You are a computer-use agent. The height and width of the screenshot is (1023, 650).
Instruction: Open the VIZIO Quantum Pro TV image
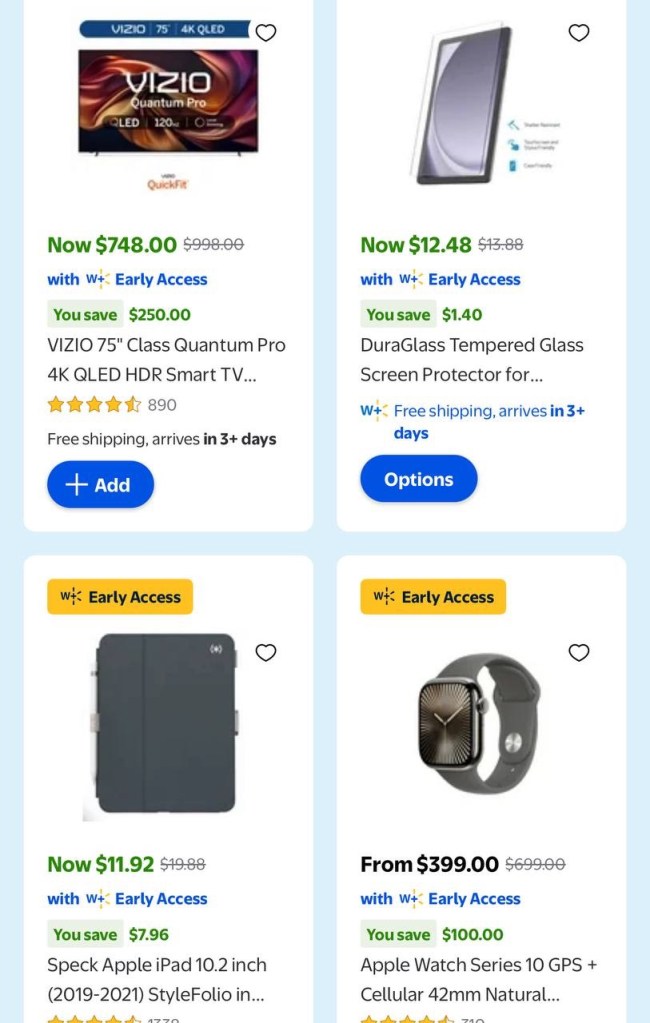168,105
